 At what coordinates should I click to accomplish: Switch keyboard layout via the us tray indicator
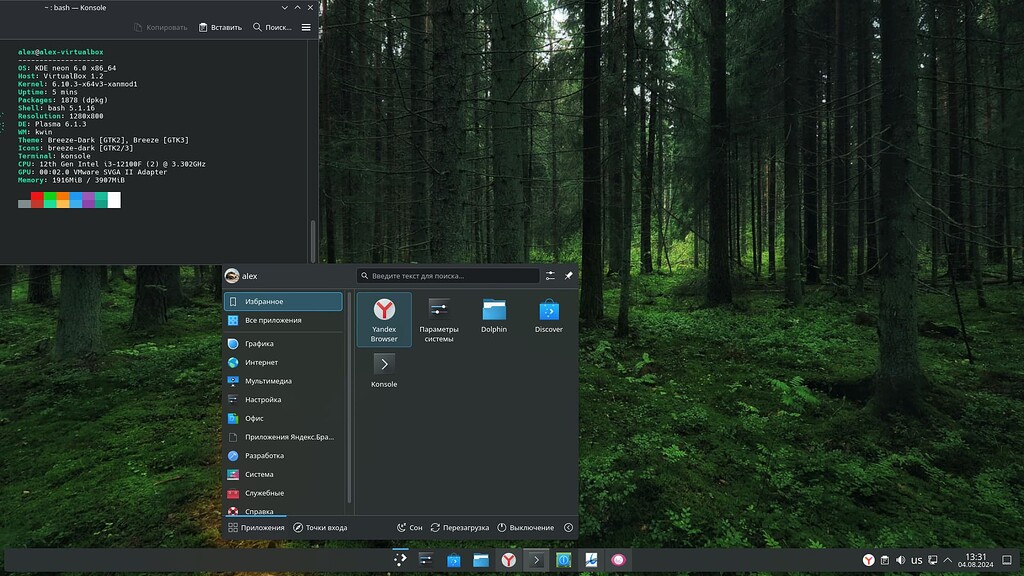917,560
